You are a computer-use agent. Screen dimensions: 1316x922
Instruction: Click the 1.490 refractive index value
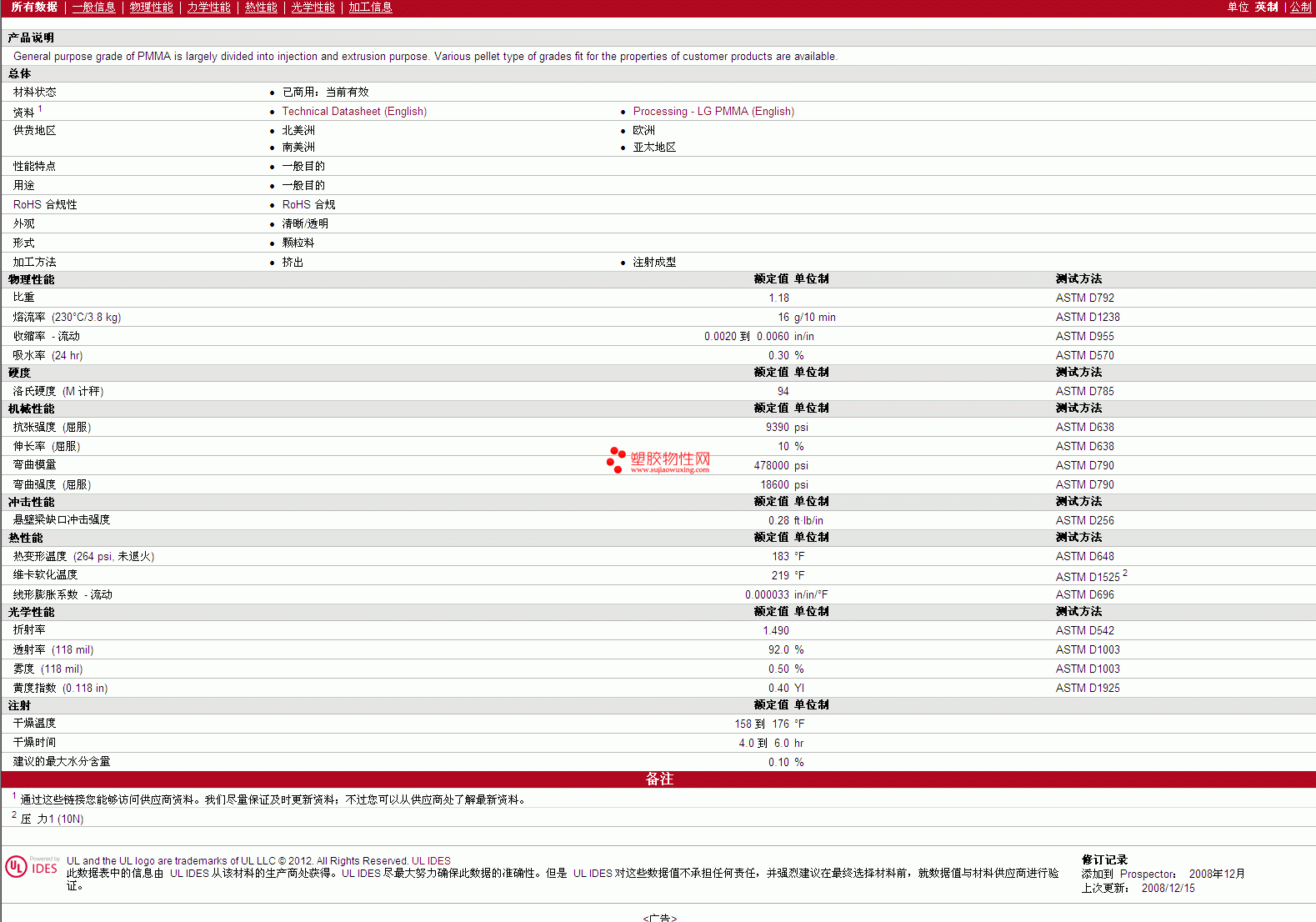[776, 631]
